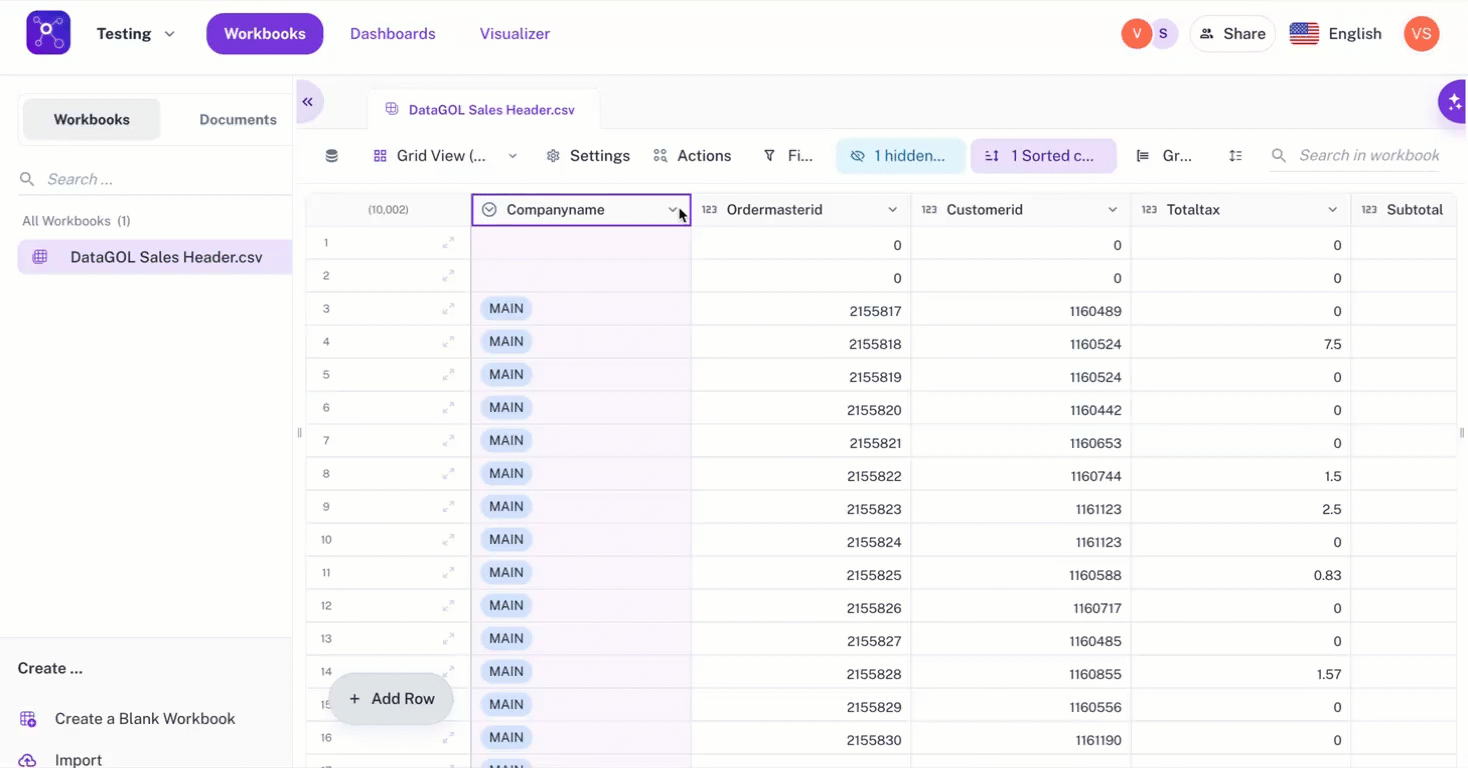Expand row 5 record icon
Screen dimensions: 1468x768
point(448,375)
